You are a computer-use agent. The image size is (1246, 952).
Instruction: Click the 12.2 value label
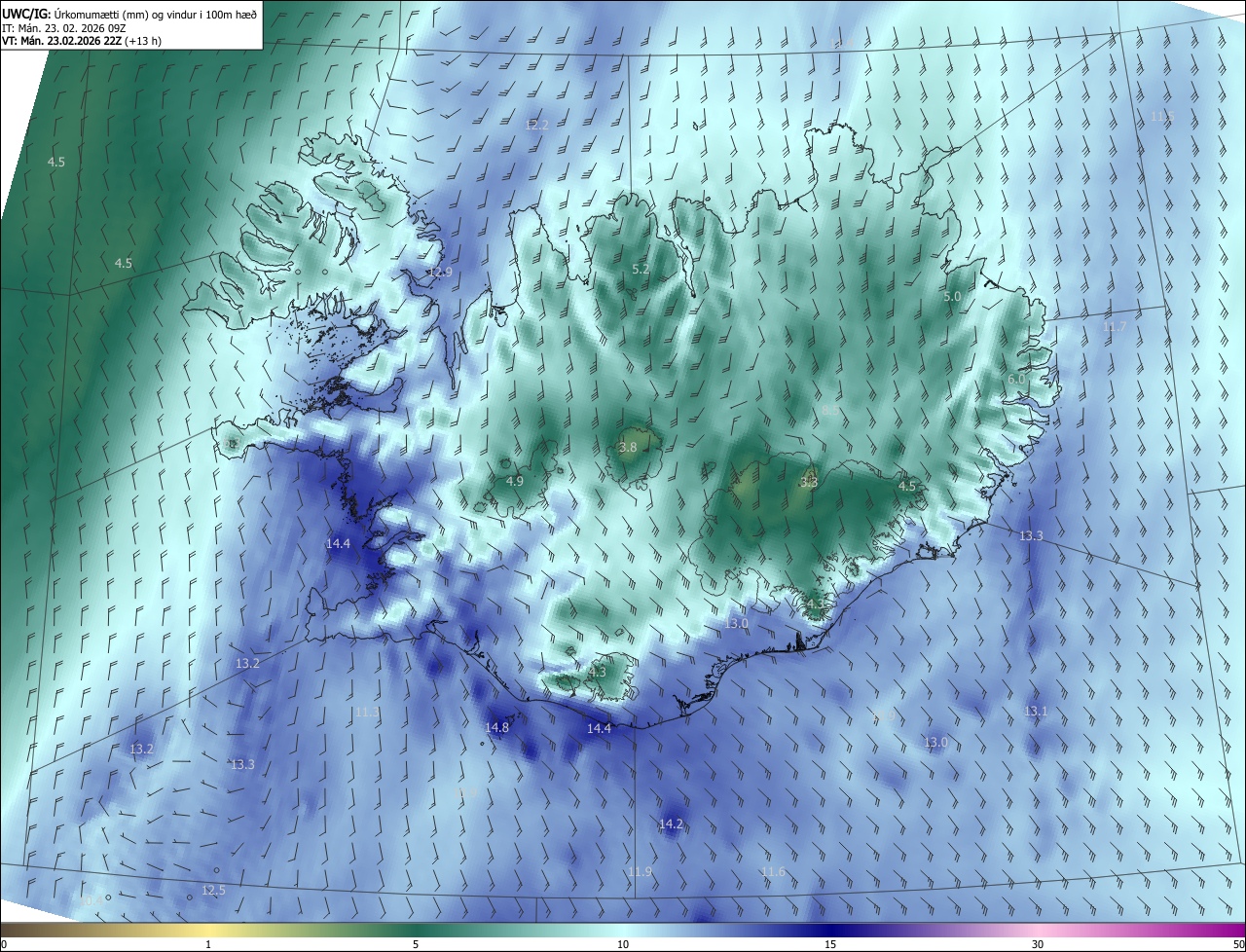click(x=537, y=126)
